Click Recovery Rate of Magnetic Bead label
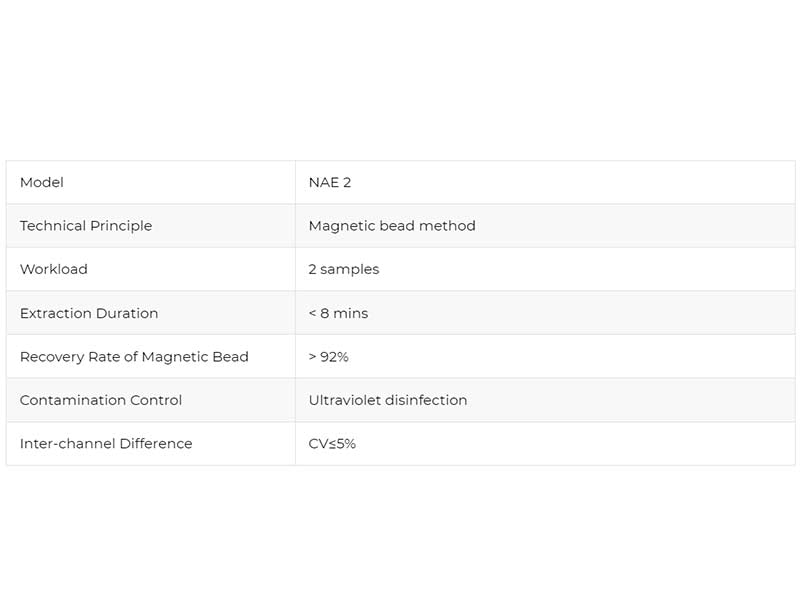Image resolution: width=800 pixels, height=600 pixels. (134, 357)
